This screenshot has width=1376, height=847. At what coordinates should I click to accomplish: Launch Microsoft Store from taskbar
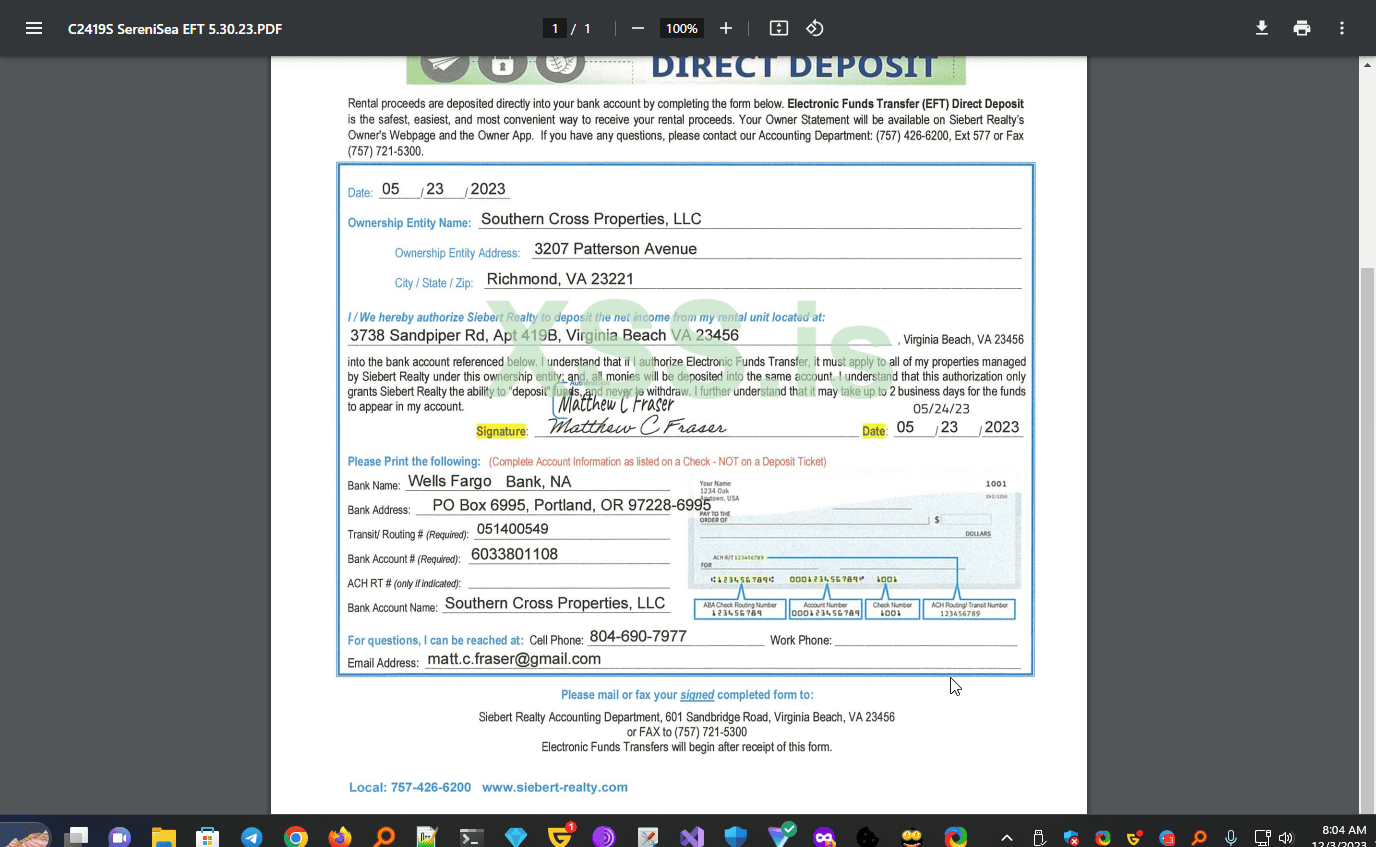click(207, 837)
